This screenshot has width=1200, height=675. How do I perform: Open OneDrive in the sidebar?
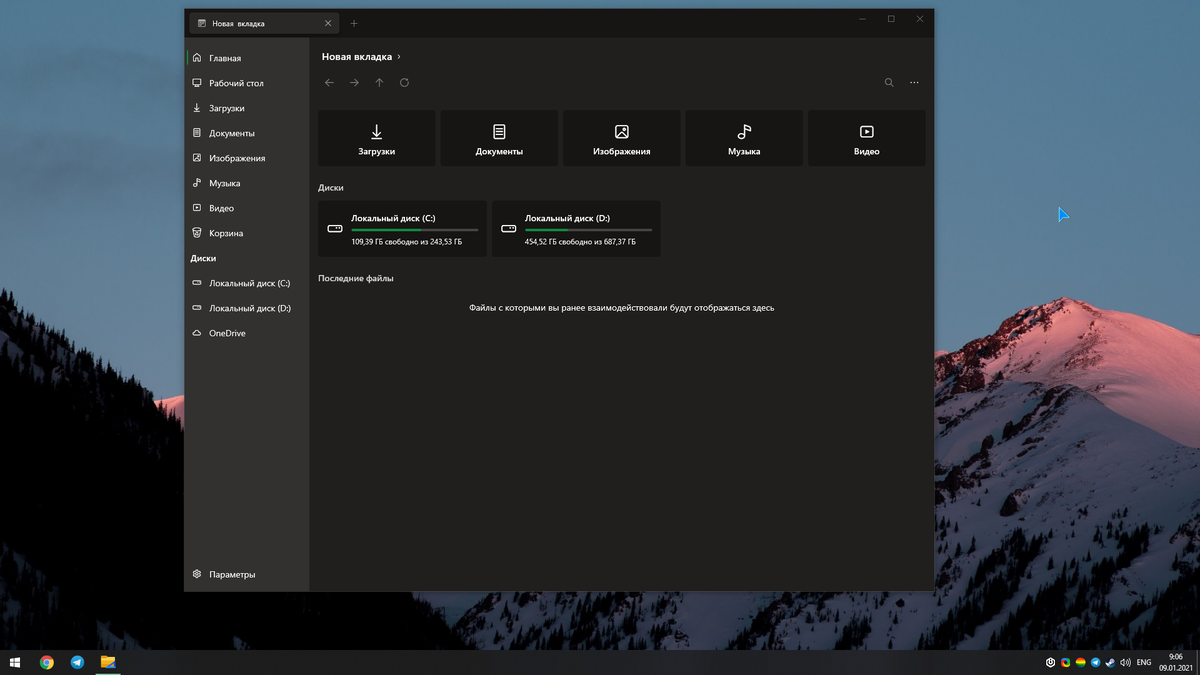point(247,333)
